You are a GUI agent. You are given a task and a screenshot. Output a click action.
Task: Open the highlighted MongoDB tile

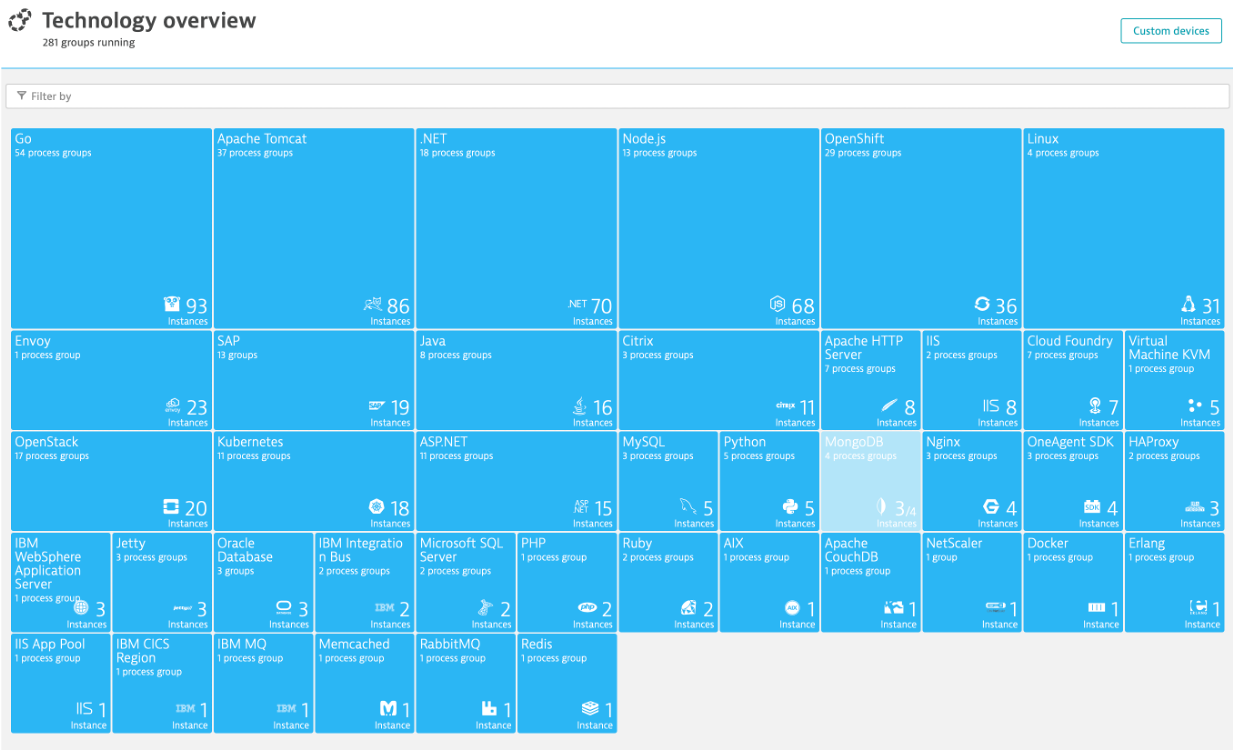(x=870, y=481)
